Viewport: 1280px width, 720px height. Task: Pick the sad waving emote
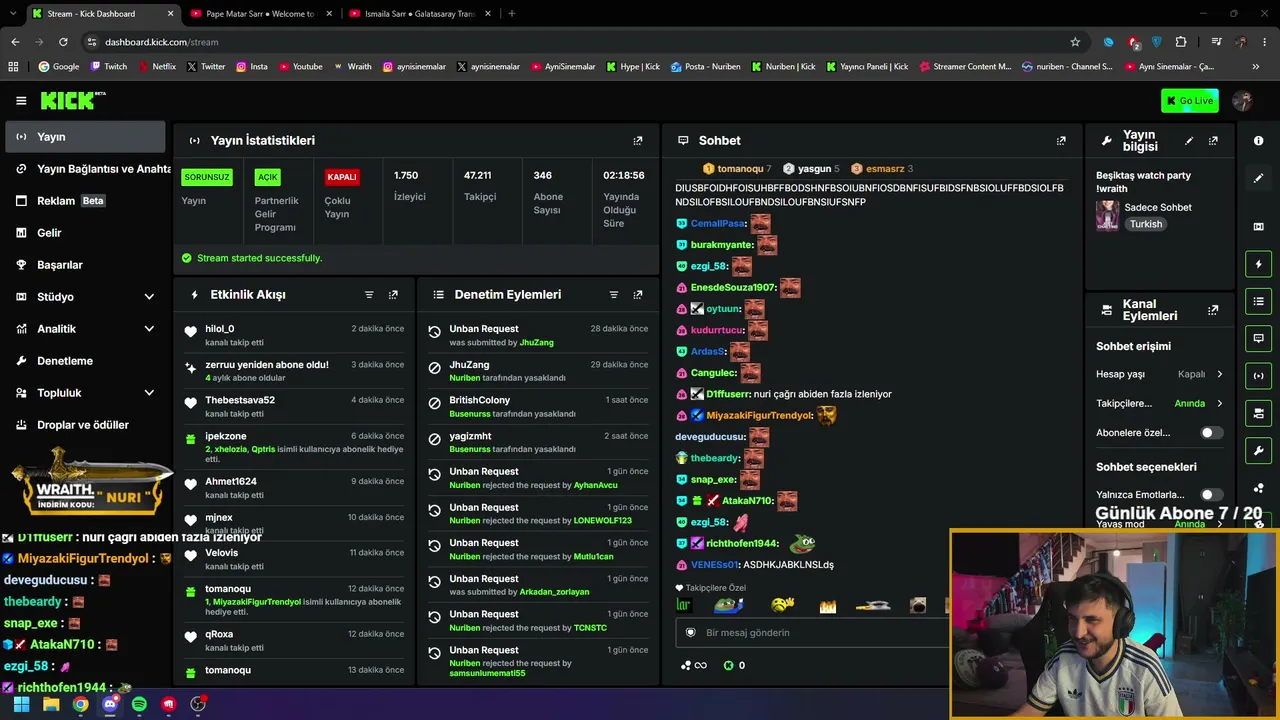pos(782,605)
